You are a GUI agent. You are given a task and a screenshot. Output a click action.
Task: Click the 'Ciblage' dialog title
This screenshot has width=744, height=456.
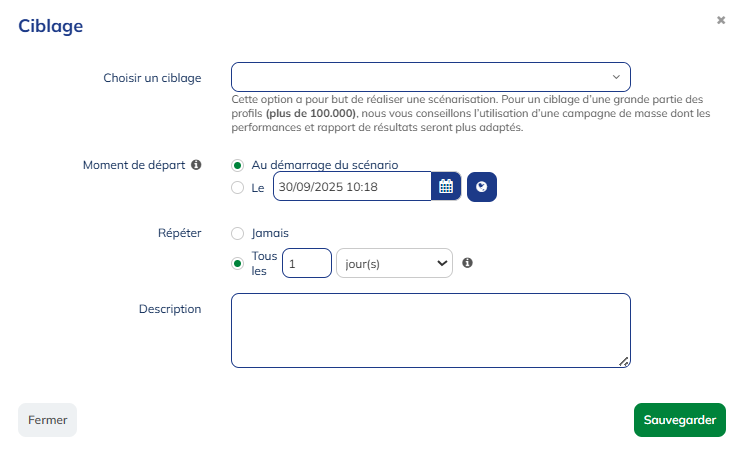[50, 26]
